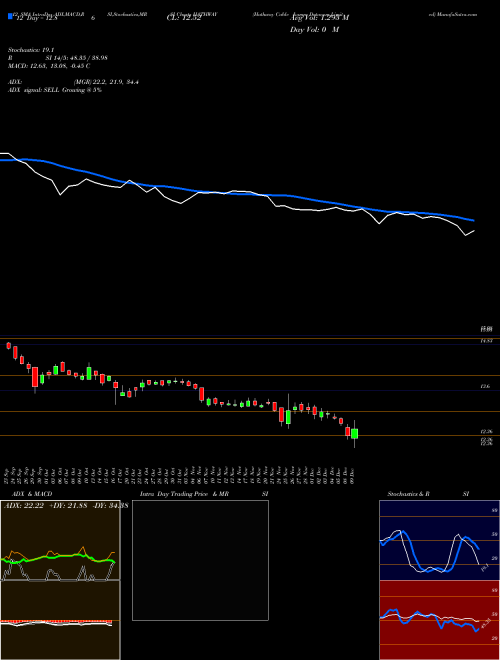
Task: Click the 'Stochastics & R' panel title
Action: click(x=408, y=494)
